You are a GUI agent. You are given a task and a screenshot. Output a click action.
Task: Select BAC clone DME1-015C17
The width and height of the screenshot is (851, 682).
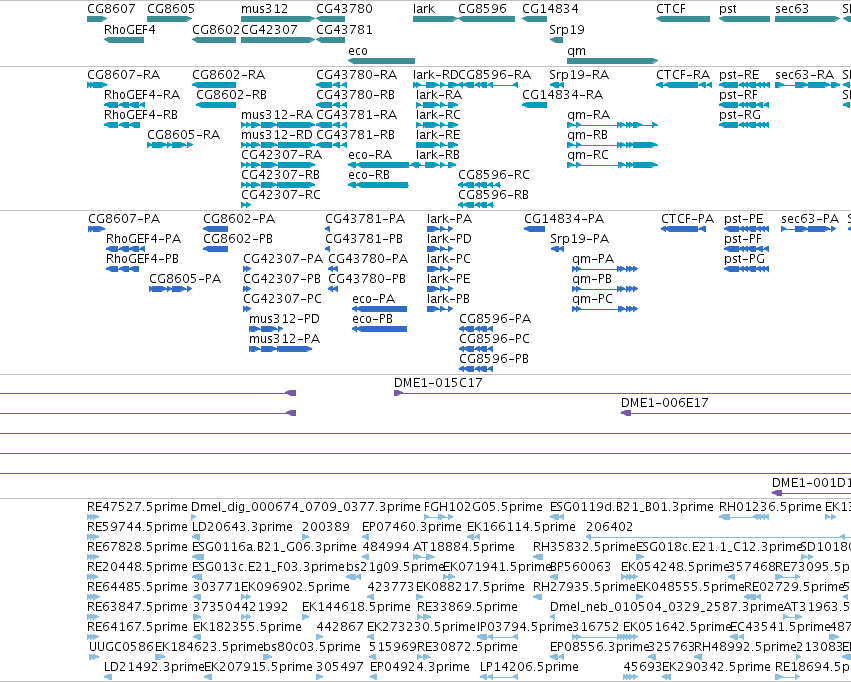click(x=623, y=393)
